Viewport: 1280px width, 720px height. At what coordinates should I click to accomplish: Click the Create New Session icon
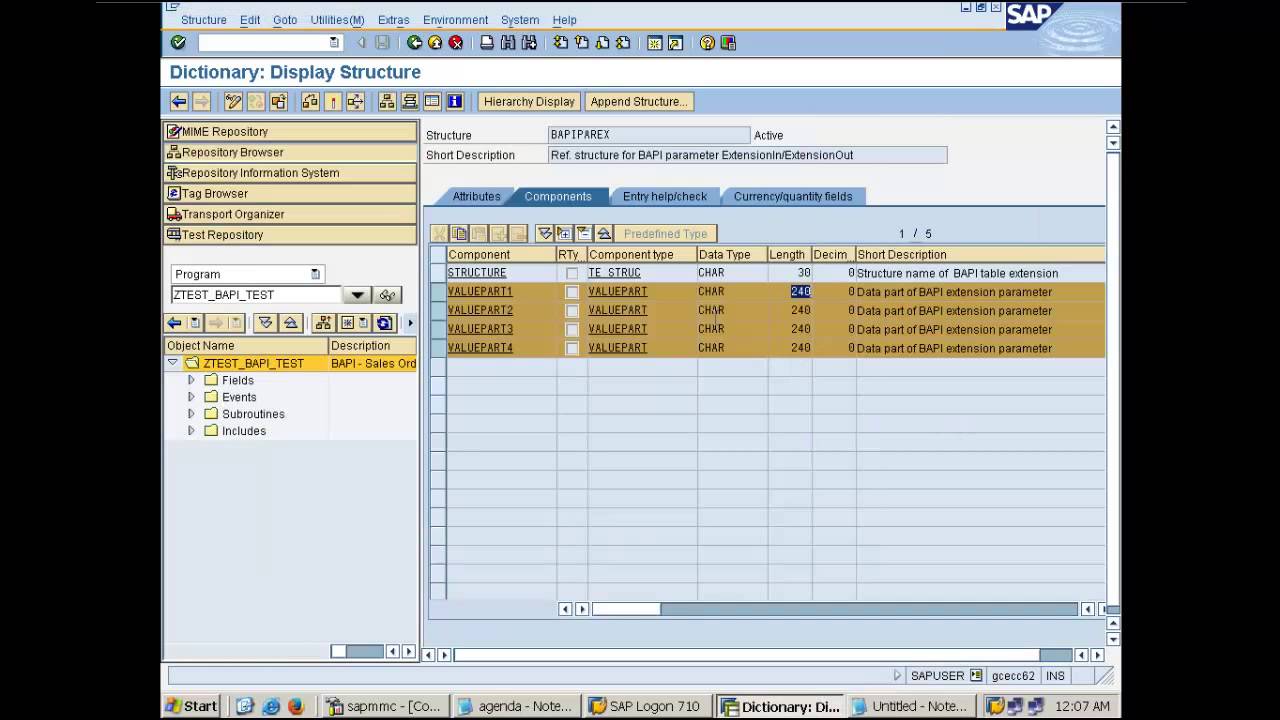tap(654, 43)
